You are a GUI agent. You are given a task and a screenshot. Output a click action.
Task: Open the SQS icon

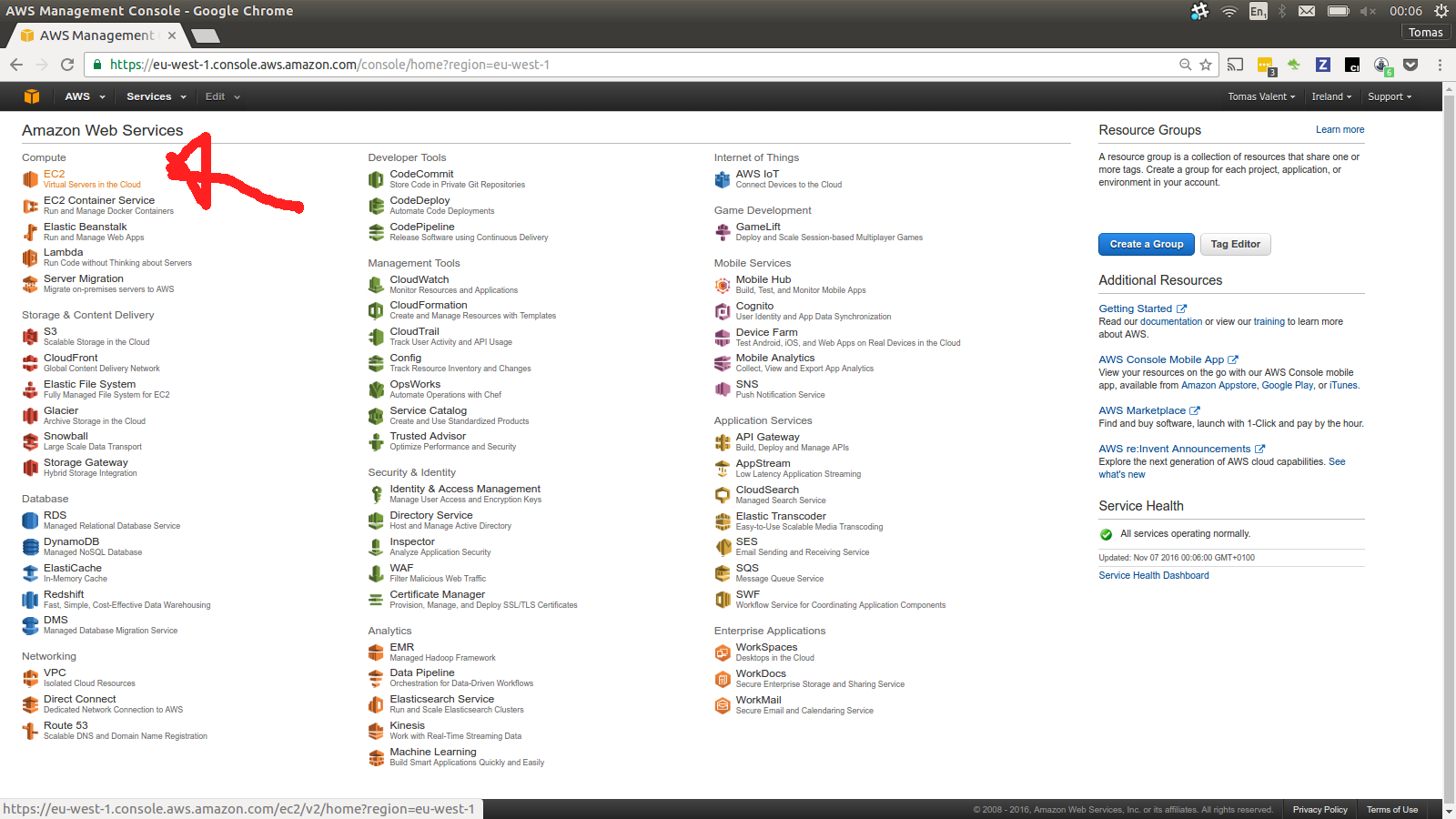click(723, 573)
